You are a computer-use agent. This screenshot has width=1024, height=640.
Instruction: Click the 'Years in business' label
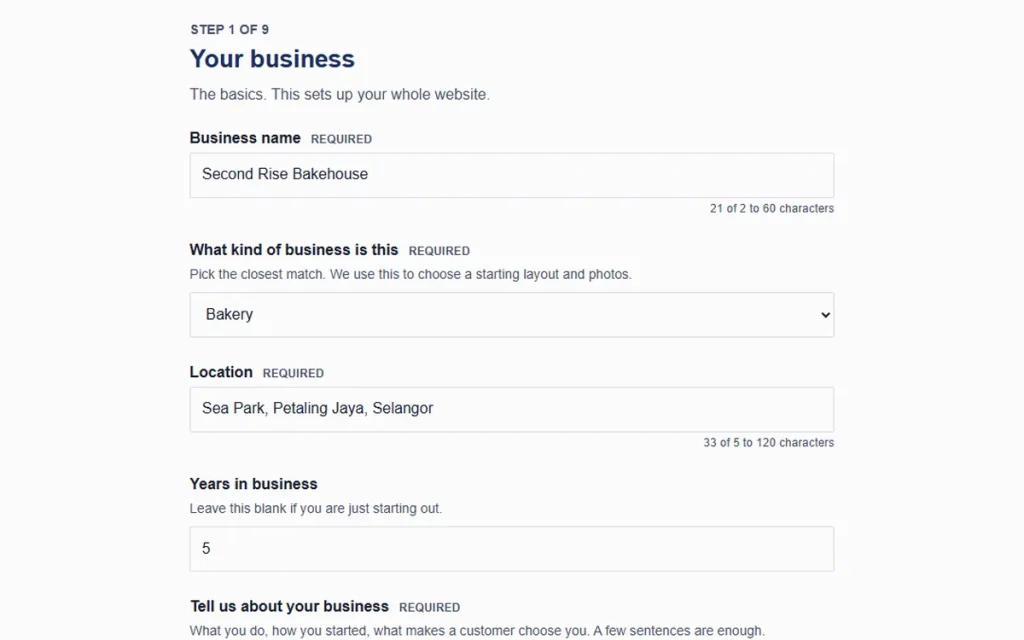coord(253,484)
